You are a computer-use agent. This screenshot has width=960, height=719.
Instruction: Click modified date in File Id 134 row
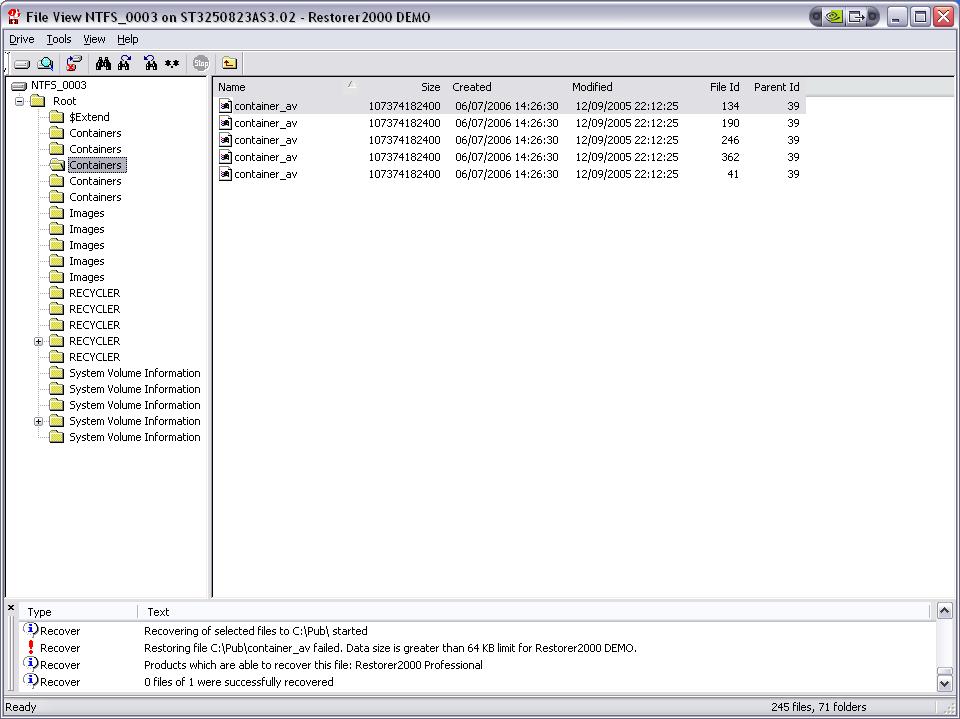click(626, 106)
